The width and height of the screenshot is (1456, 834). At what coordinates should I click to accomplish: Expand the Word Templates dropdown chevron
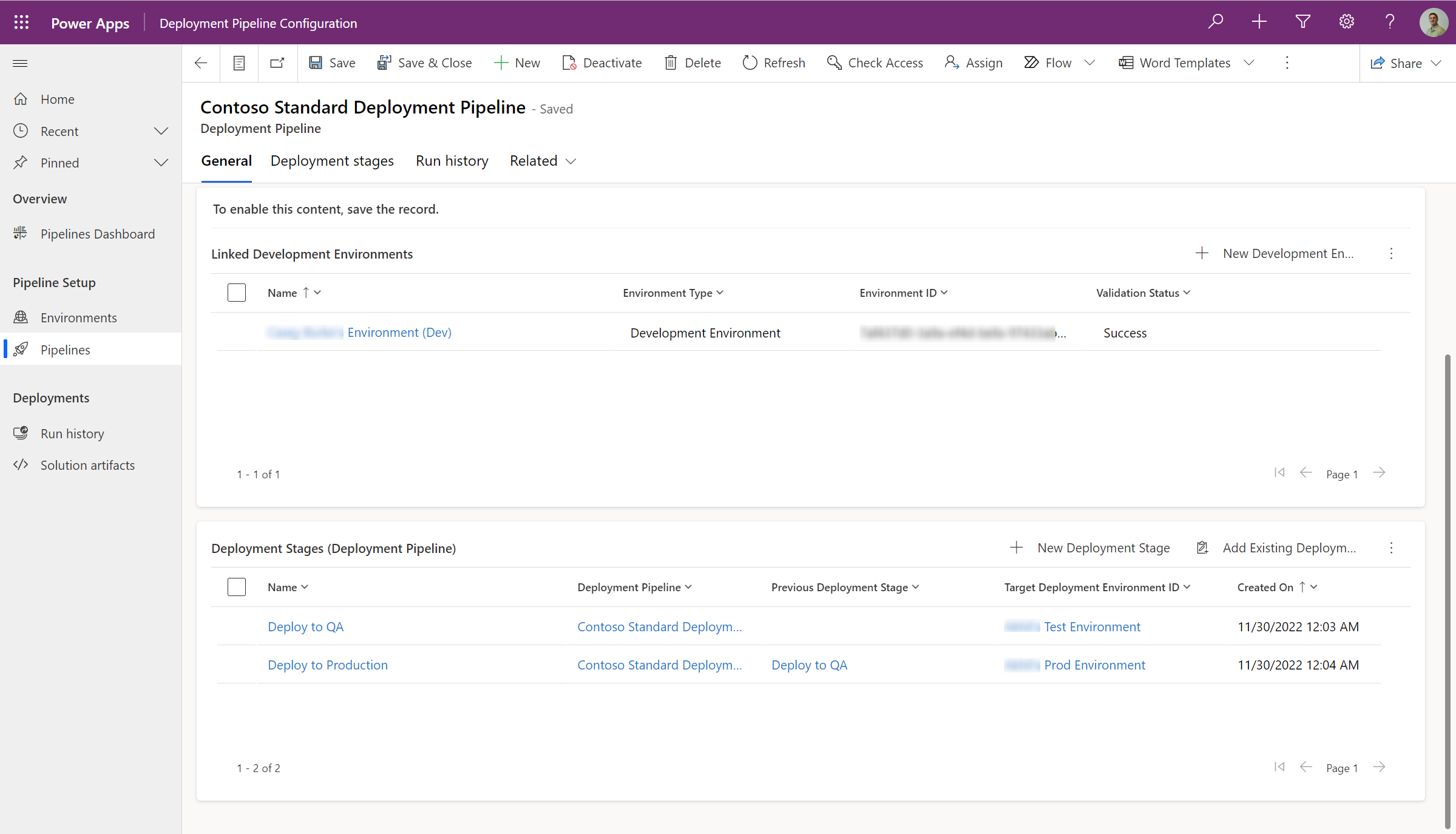[x=1248, y=63]
